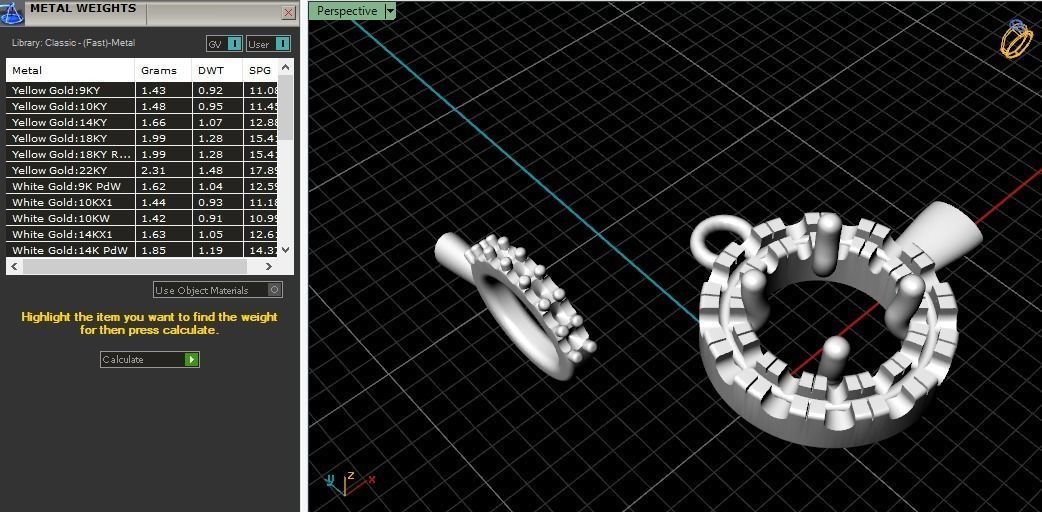Image resolution: width=1042 pixels, height=512 pixels.
Task: Select the White Gold:14KX1 row
Action: (x=142, y=233)
